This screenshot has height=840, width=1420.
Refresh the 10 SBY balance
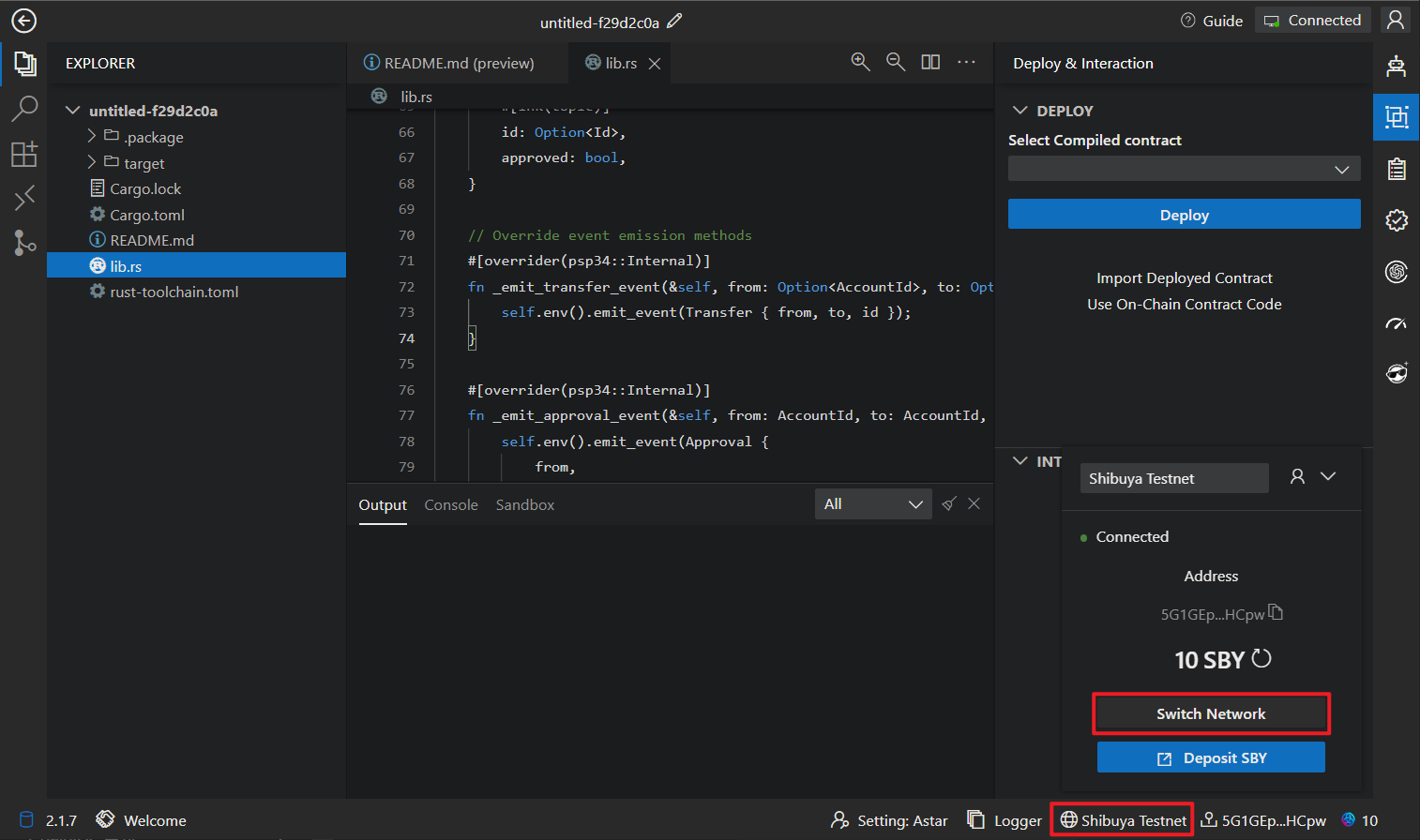point(1261,659)
